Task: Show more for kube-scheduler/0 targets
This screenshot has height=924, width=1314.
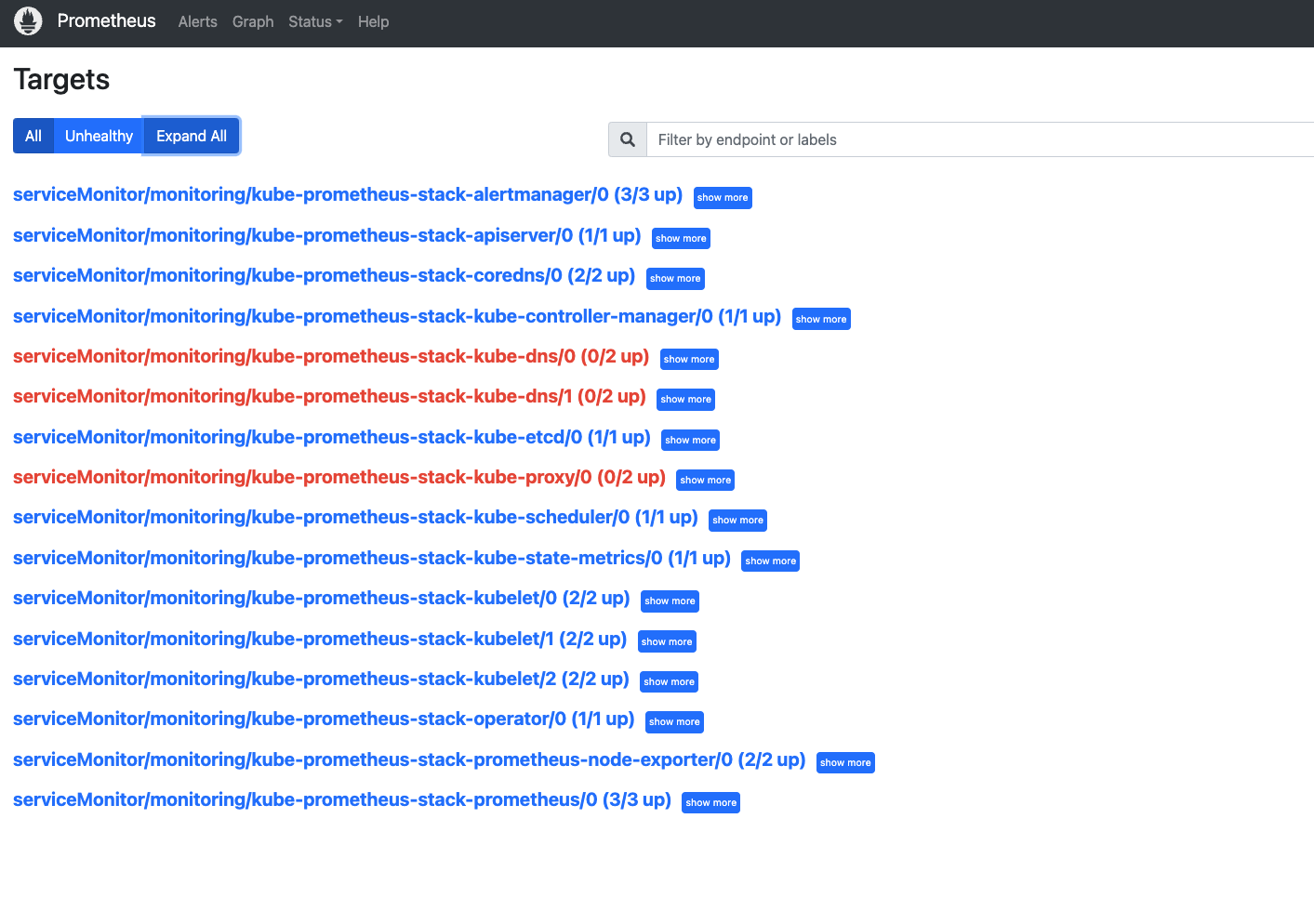Action: (x=737, y=521)
